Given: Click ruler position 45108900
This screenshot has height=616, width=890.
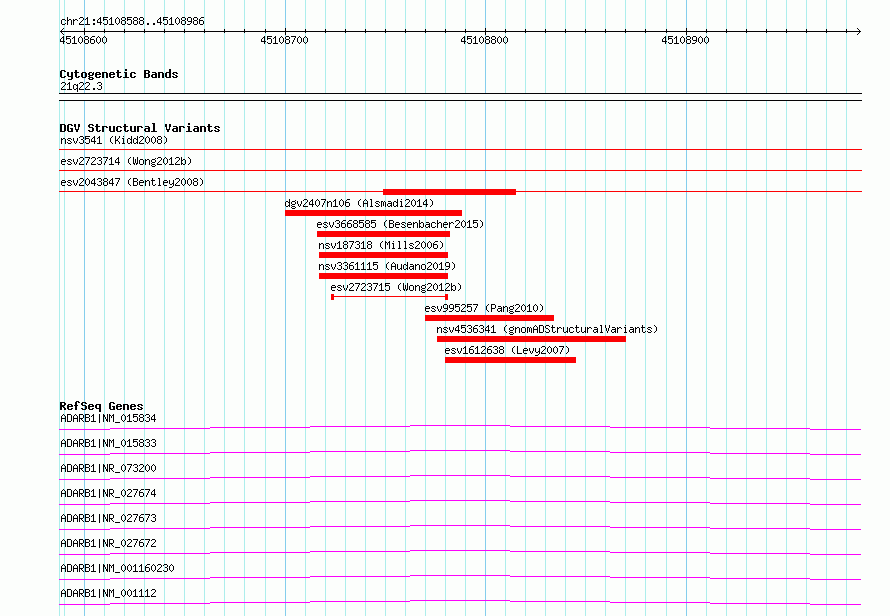Looking at the screenshot, I should click(x=685, y=40).
